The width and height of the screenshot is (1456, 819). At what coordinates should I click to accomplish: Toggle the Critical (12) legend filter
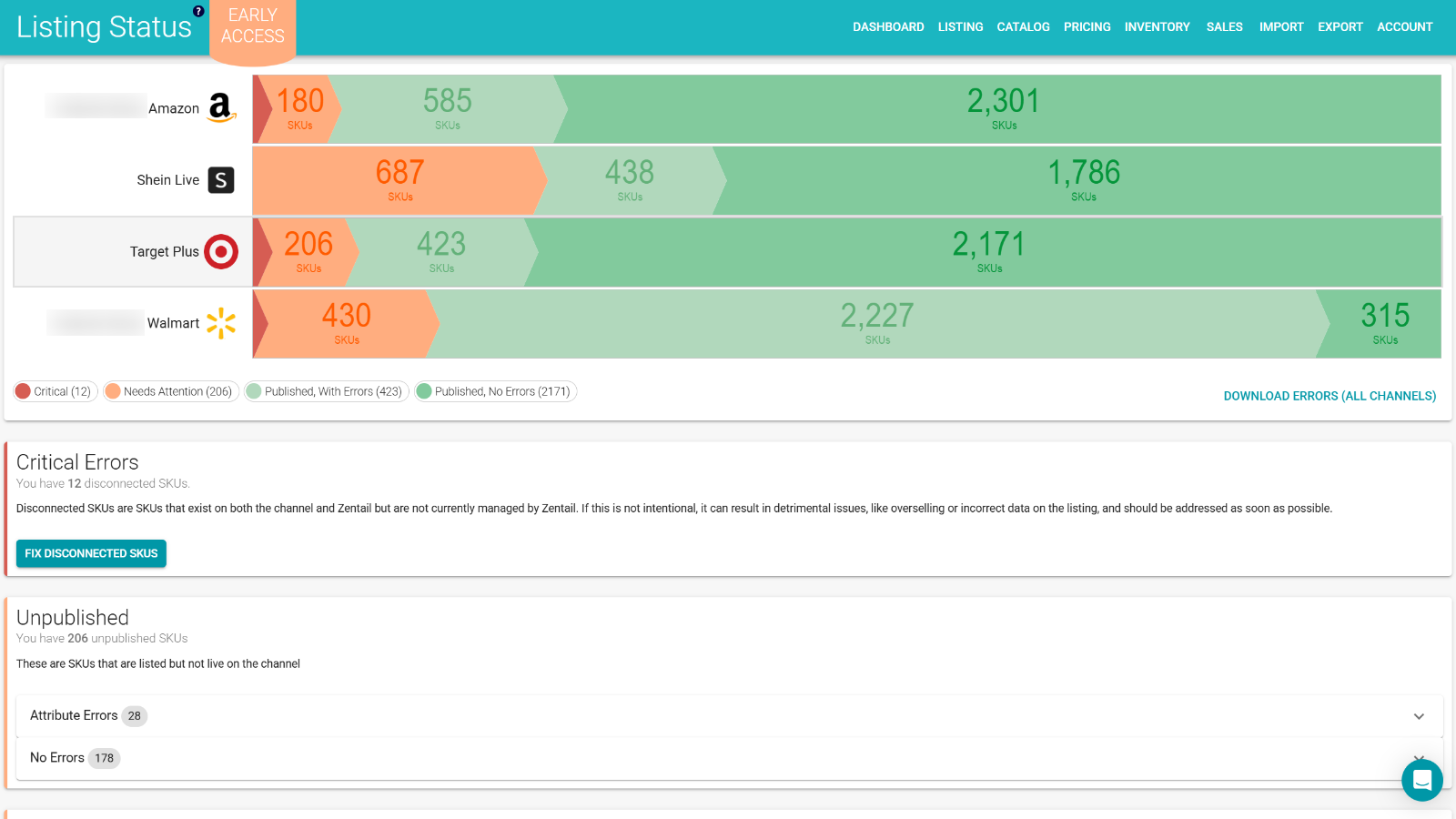point(56,391)
